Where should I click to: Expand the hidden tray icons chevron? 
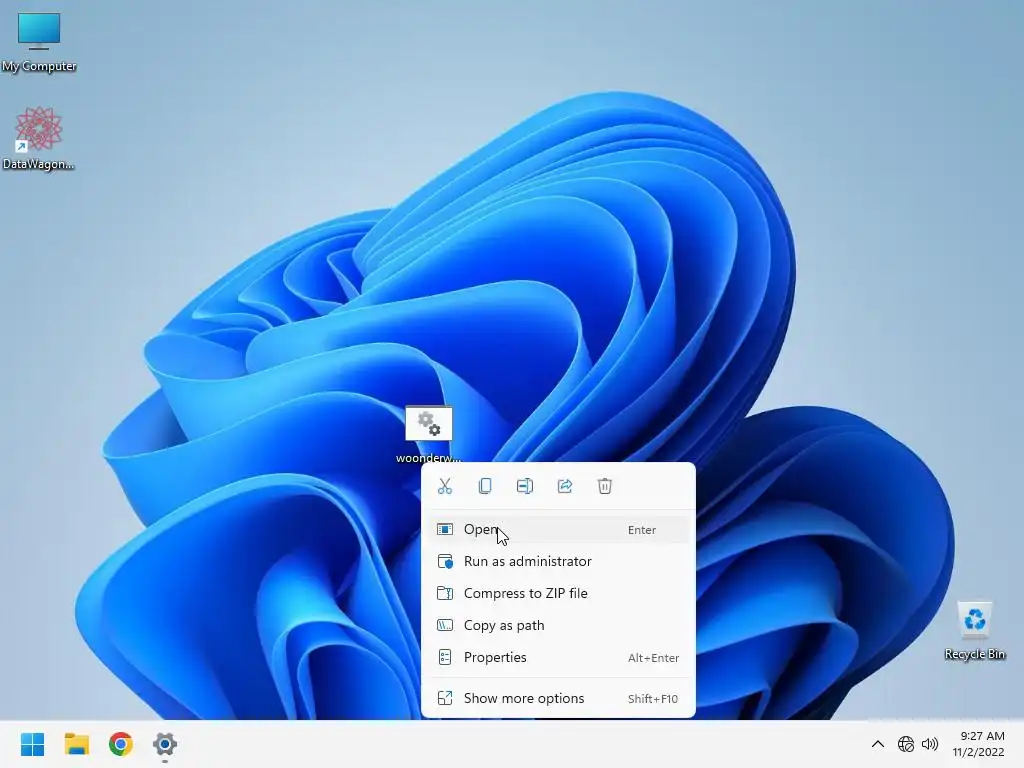pyautogui.click(x=878, y=744)
